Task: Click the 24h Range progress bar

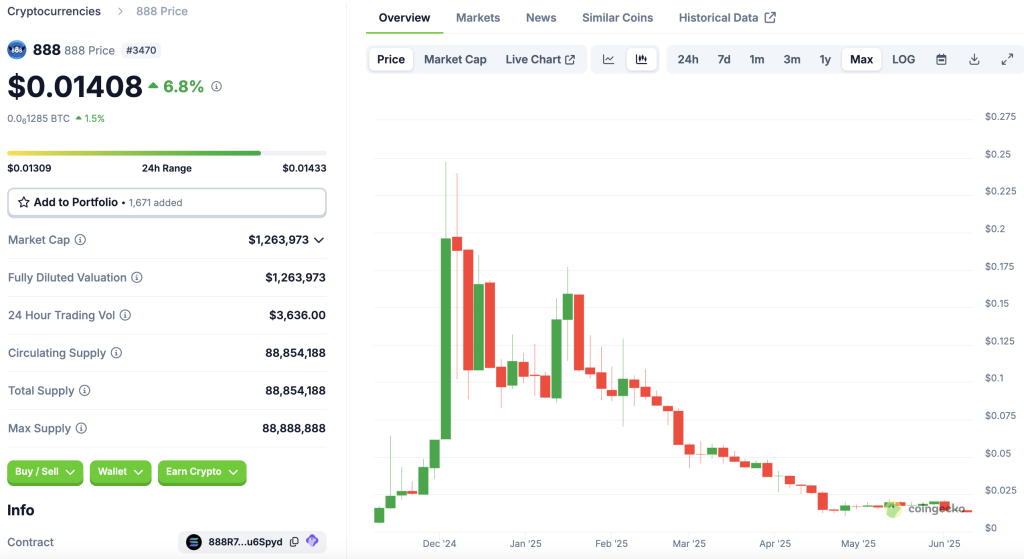Action: (x=167, y=153)
